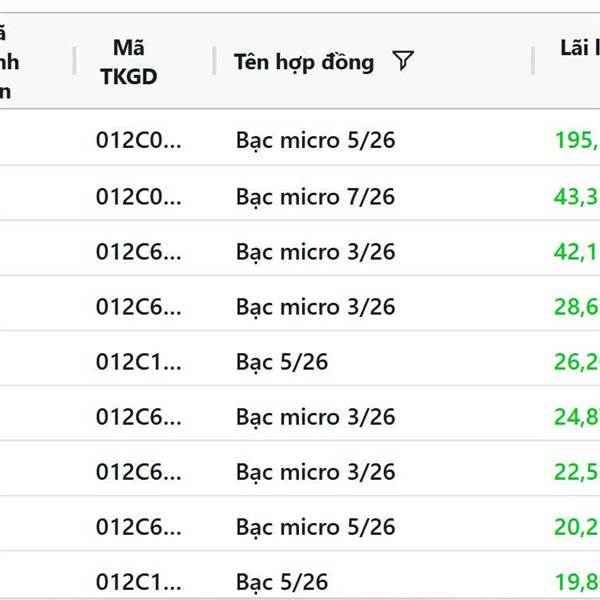The image size is (600, 600).
Task: Click the profit value starting with 26,2
Action: [x=576, y=362]
